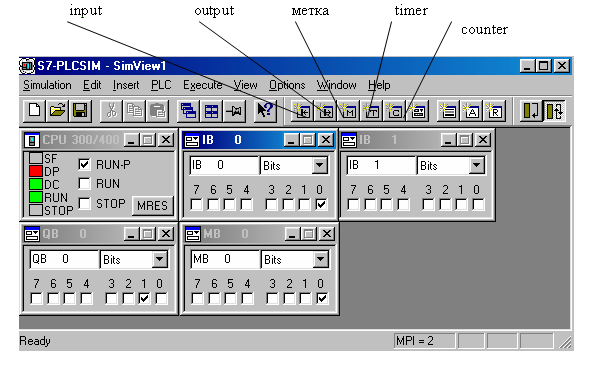Uncheck the RUN-P mode checkbox
599x367 pixels.
(84, 165)
